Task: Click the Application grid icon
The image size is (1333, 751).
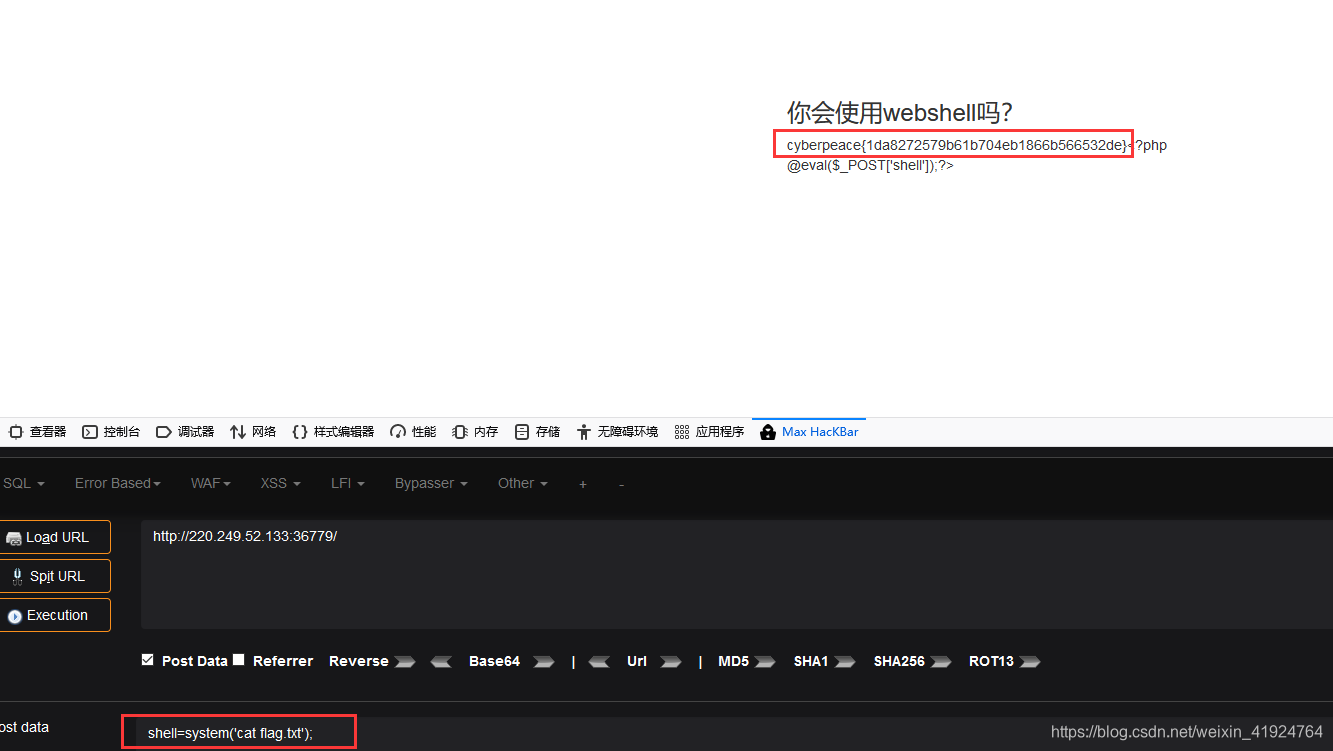Action: 682,432
